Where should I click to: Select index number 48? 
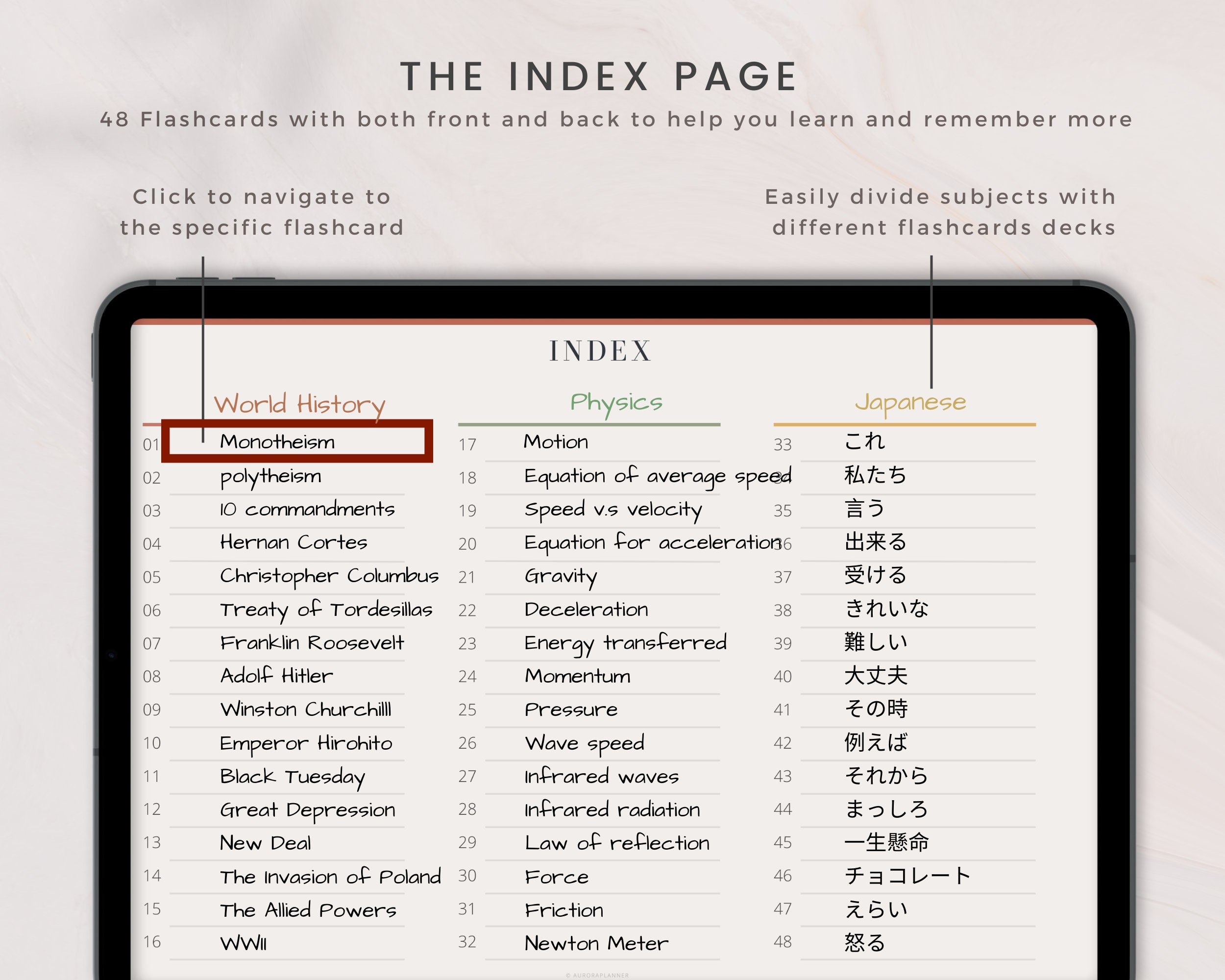pos(783,942)
